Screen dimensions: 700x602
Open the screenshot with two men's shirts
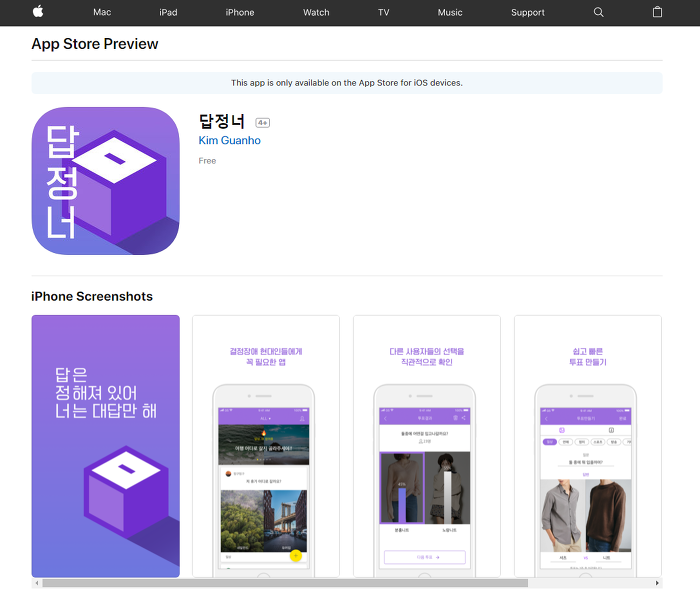pos(588,446)
